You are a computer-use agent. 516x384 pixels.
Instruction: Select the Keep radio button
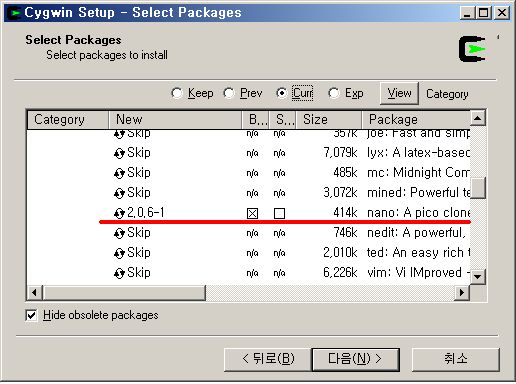coord(177,93)
